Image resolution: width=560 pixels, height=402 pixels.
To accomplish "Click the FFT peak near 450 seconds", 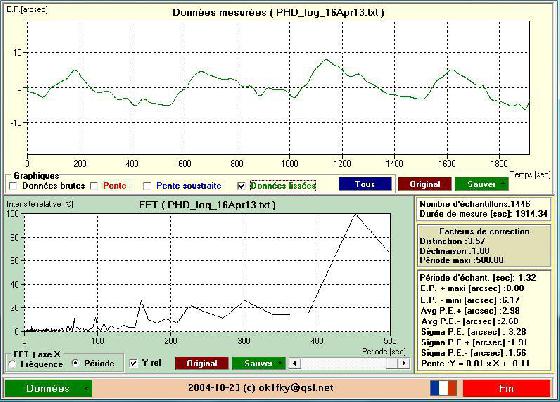I will pos(355,214).
